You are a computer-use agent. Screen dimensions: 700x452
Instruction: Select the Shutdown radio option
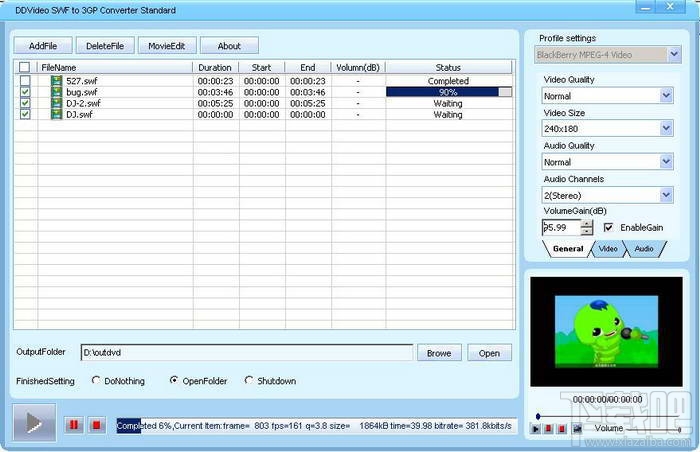[249, 381]
